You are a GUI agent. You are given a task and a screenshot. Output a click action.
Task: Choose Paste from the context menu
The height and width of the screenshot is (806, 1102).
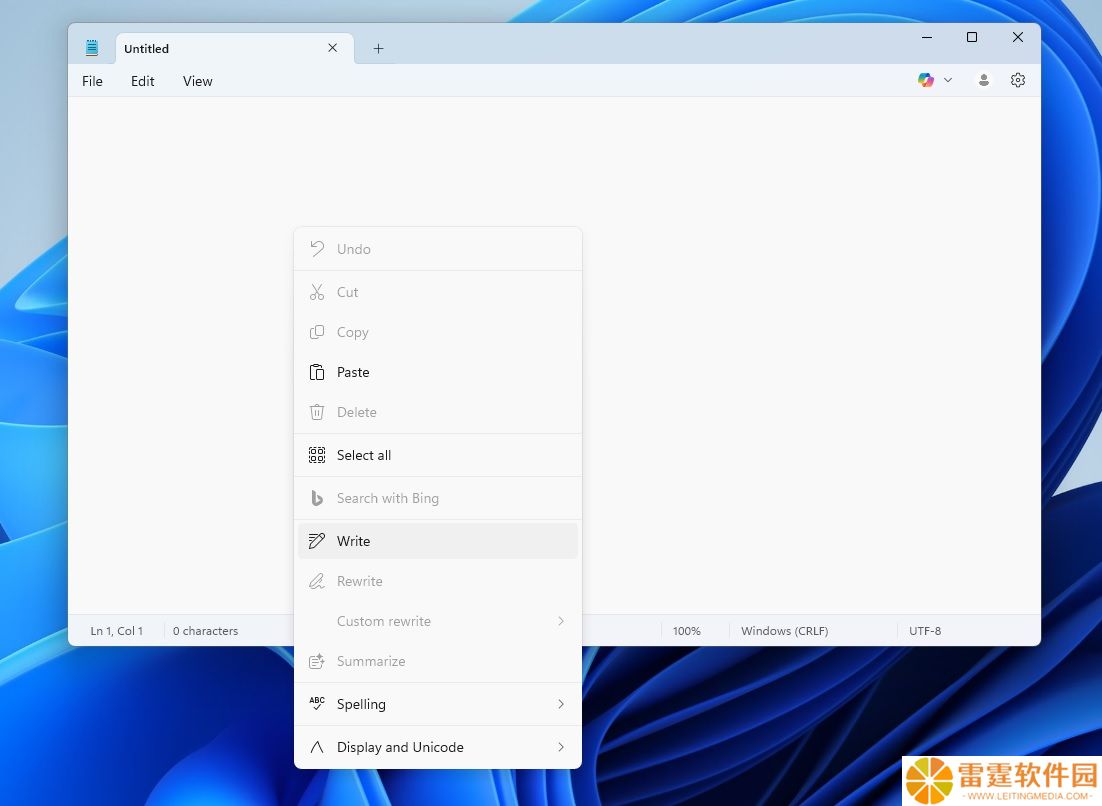coord(438,372)
